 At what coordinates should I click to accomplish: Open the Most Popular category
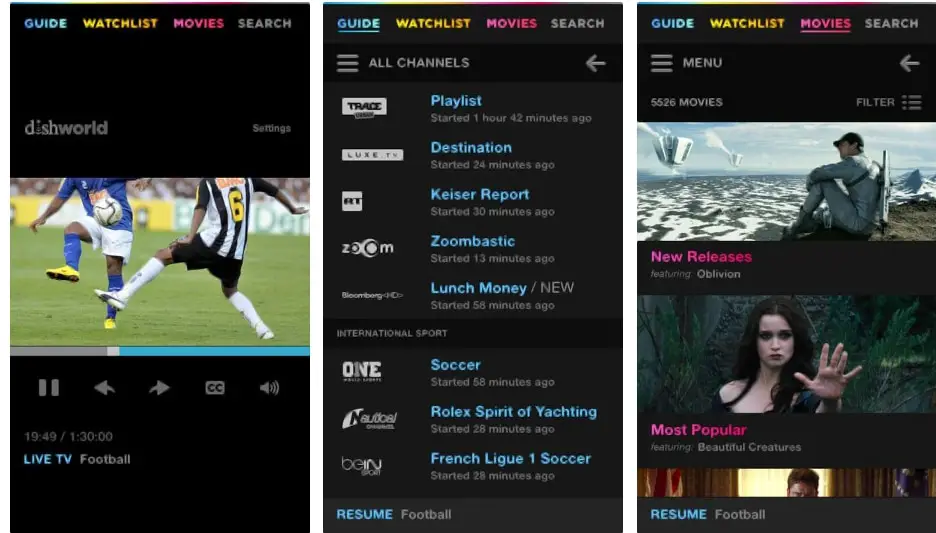(x=698, y=430)
